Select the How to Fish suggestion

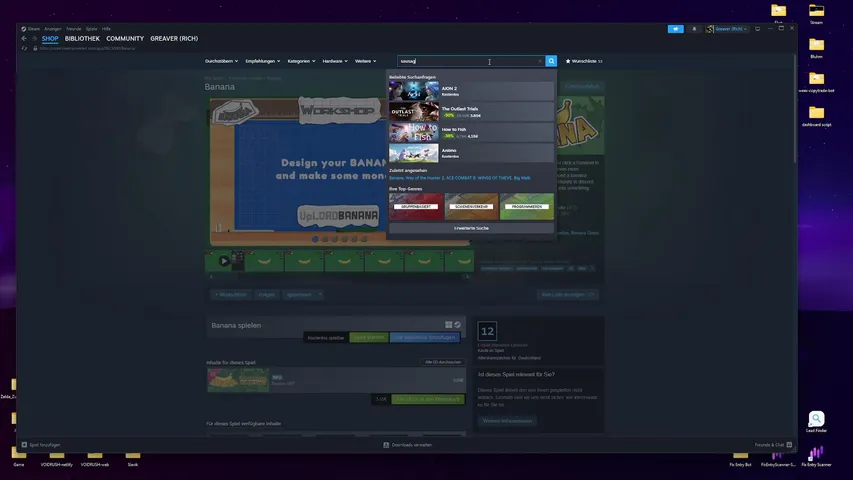coord(471,132)
